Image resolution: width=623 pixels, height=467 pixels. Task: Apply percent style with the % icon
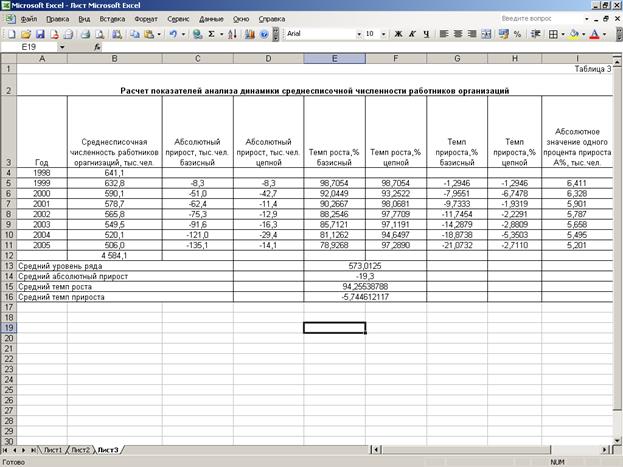point(517,34)
